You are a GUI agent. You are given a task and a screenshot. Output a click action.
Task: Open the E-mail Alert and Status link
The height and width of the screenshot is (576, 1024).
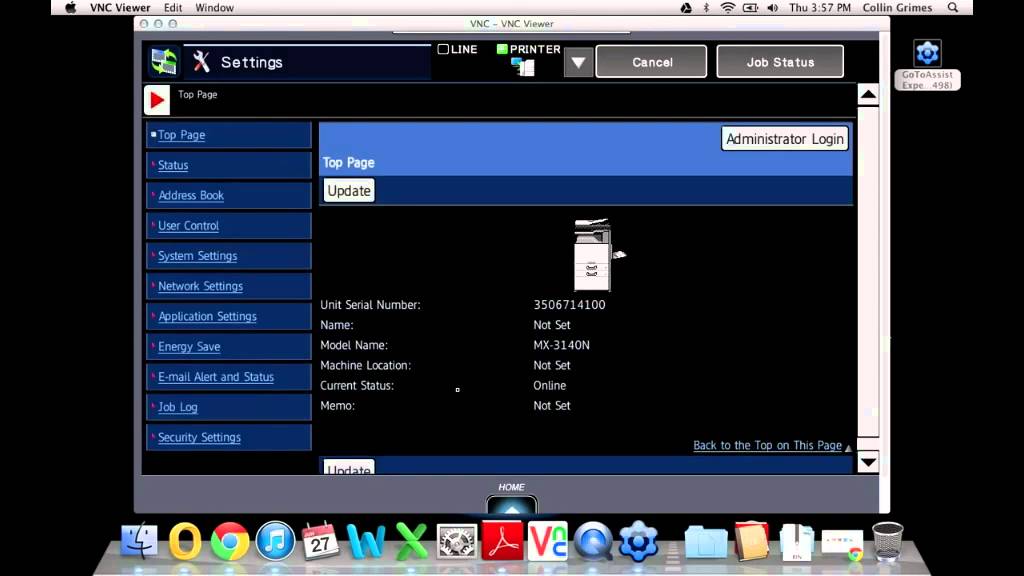[x=216, y=377]
